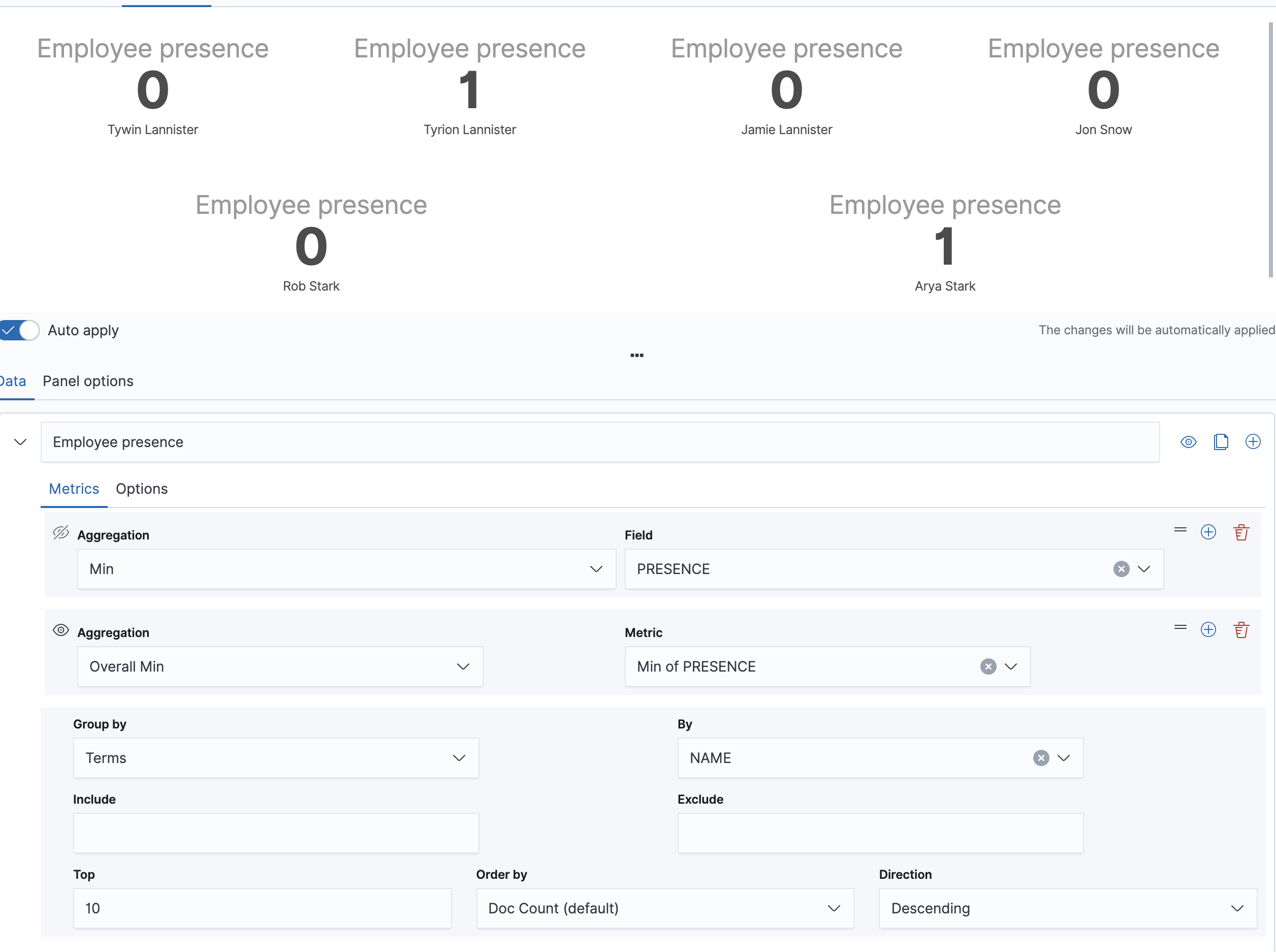This screenshot has height=952, width=1276.
Task: Add metric after Min aggregation row
Action: [x=1208, y=532]
